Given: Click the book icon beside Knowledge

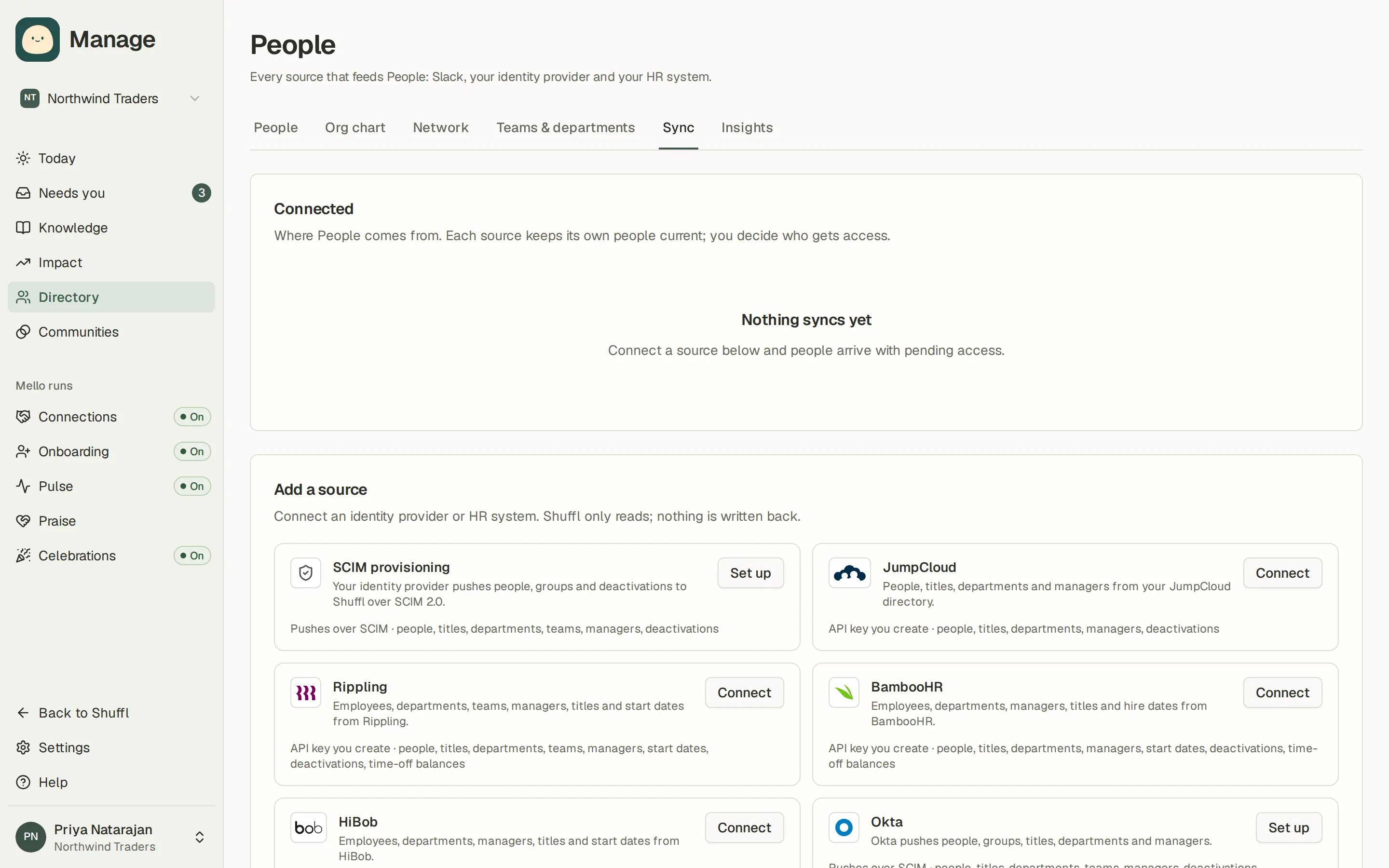Looking at the screenshot, I should 23,228.
